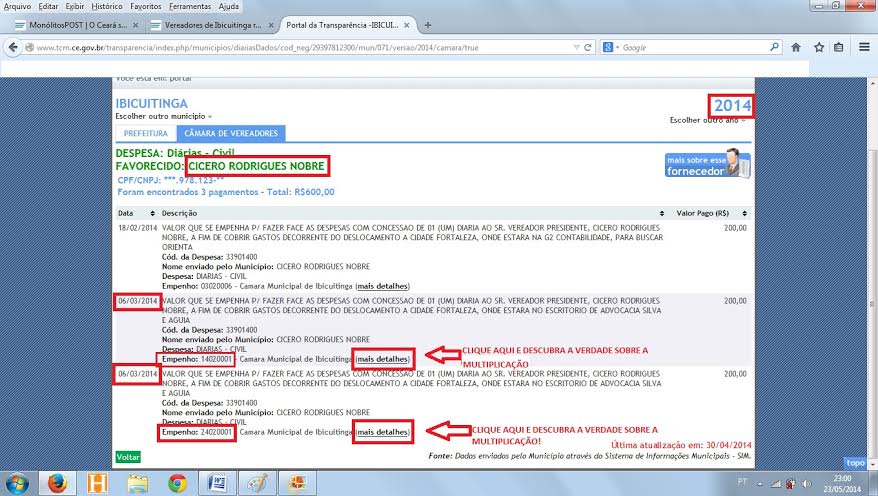Viewport: 878px width, 496px height.
Task: Open Firefox home page icon
Action: coord(796,46)
